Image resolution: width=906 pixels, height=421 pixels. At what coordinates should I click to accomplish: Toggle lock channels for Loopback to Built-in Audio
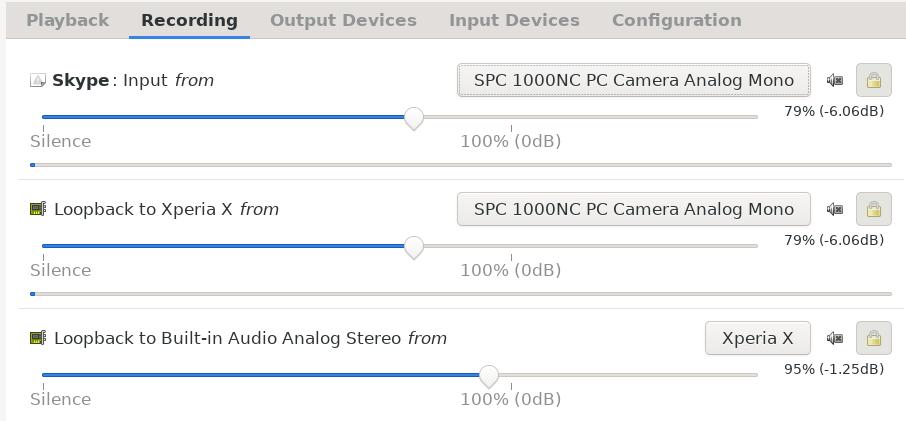[874, 338]
